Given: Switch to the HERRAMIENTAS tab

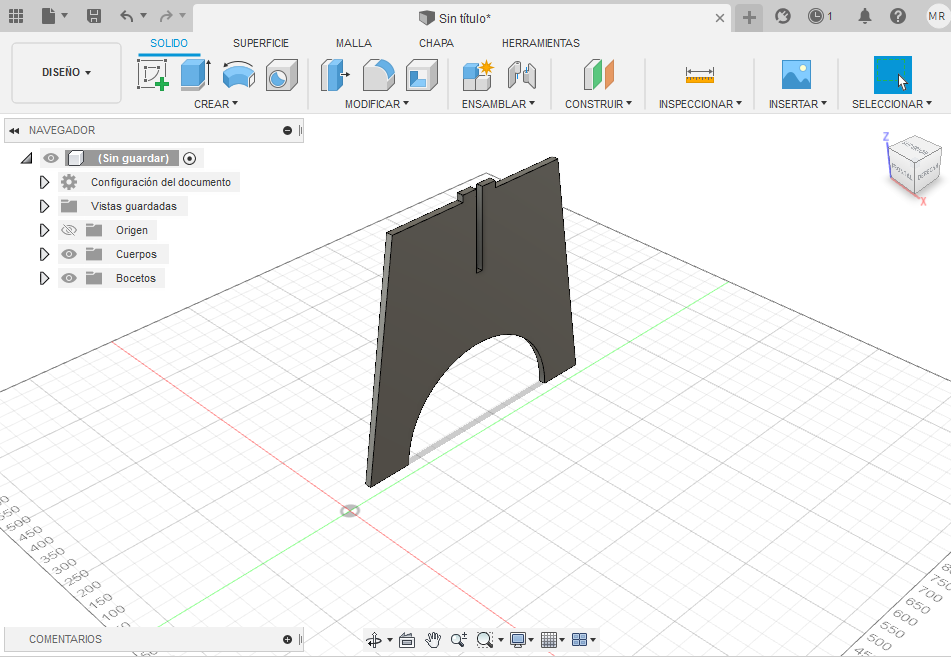Looking at the screenshot, I should click(540, 43).
